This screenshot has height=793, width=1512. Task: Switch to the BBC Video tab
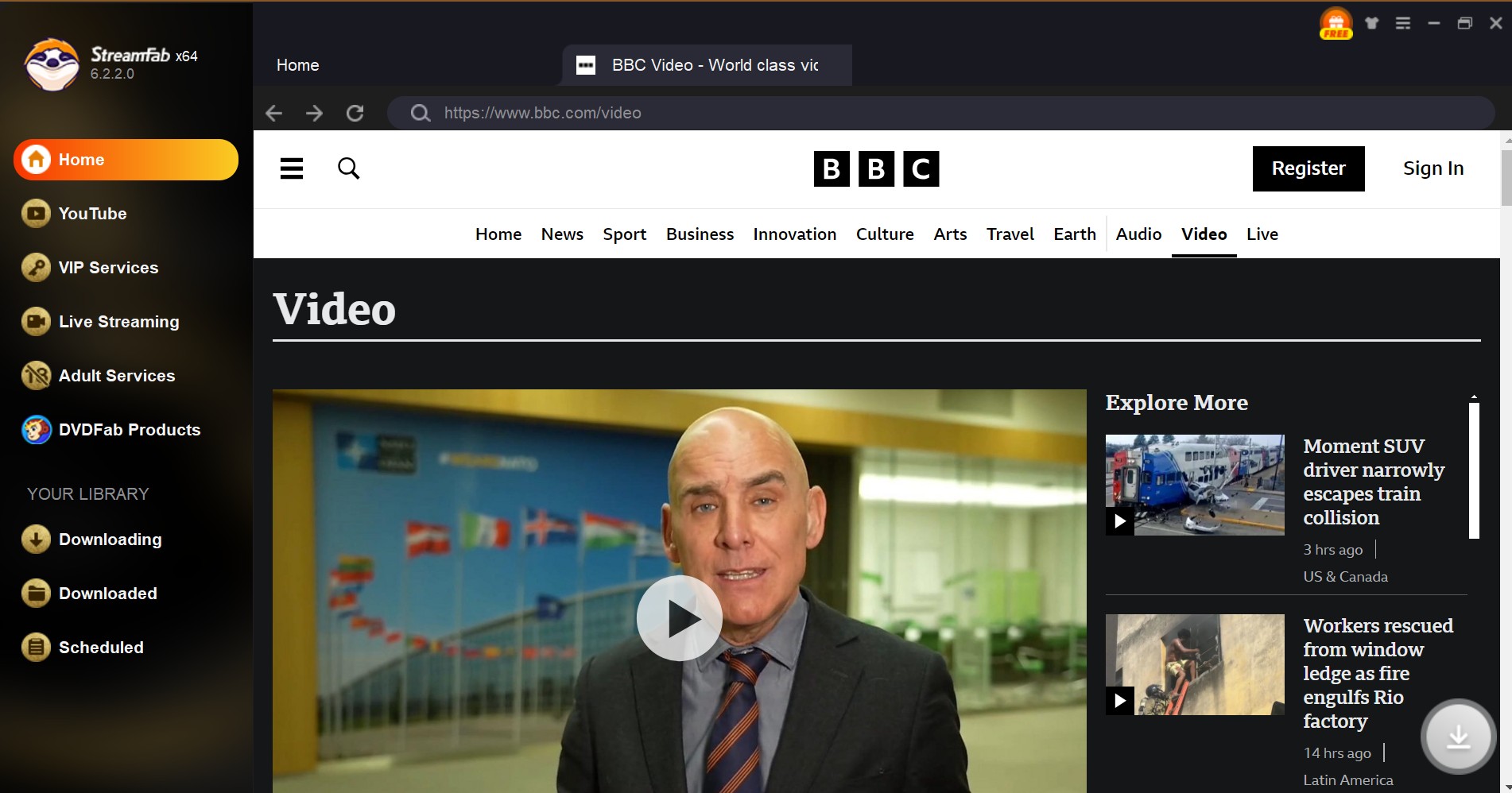pyautogui.click(x=707, y=65)
